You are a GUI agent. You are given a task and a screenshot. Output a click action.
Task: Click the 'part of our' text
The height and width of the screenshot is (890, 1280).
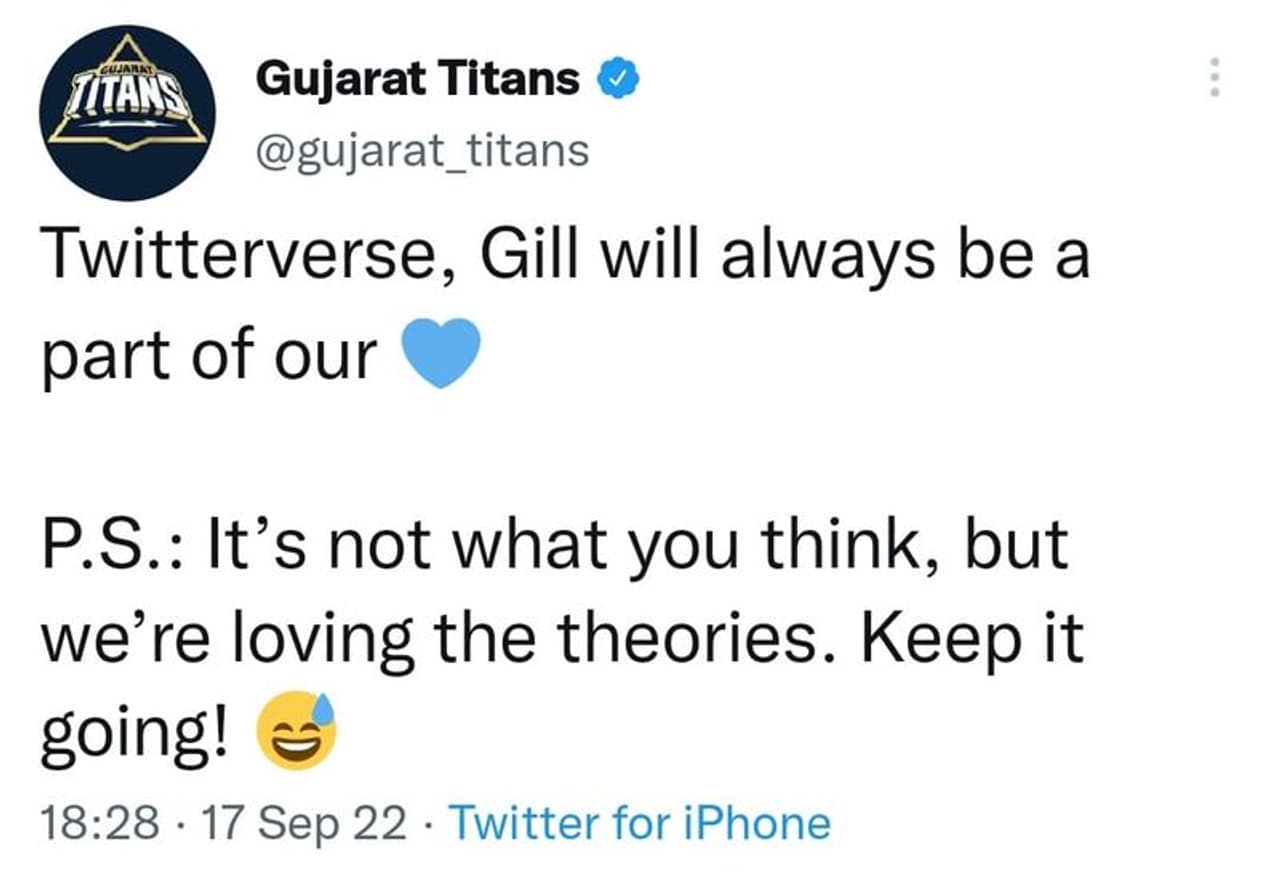pos(209,355)
